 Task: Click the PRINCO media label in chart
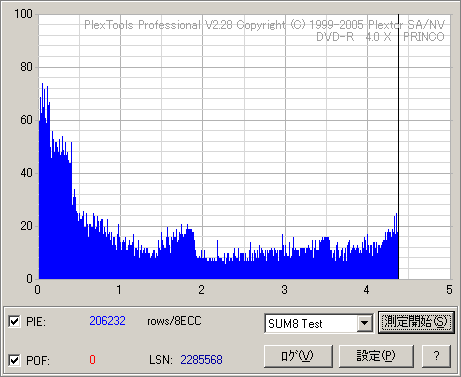tap(424, 37)
